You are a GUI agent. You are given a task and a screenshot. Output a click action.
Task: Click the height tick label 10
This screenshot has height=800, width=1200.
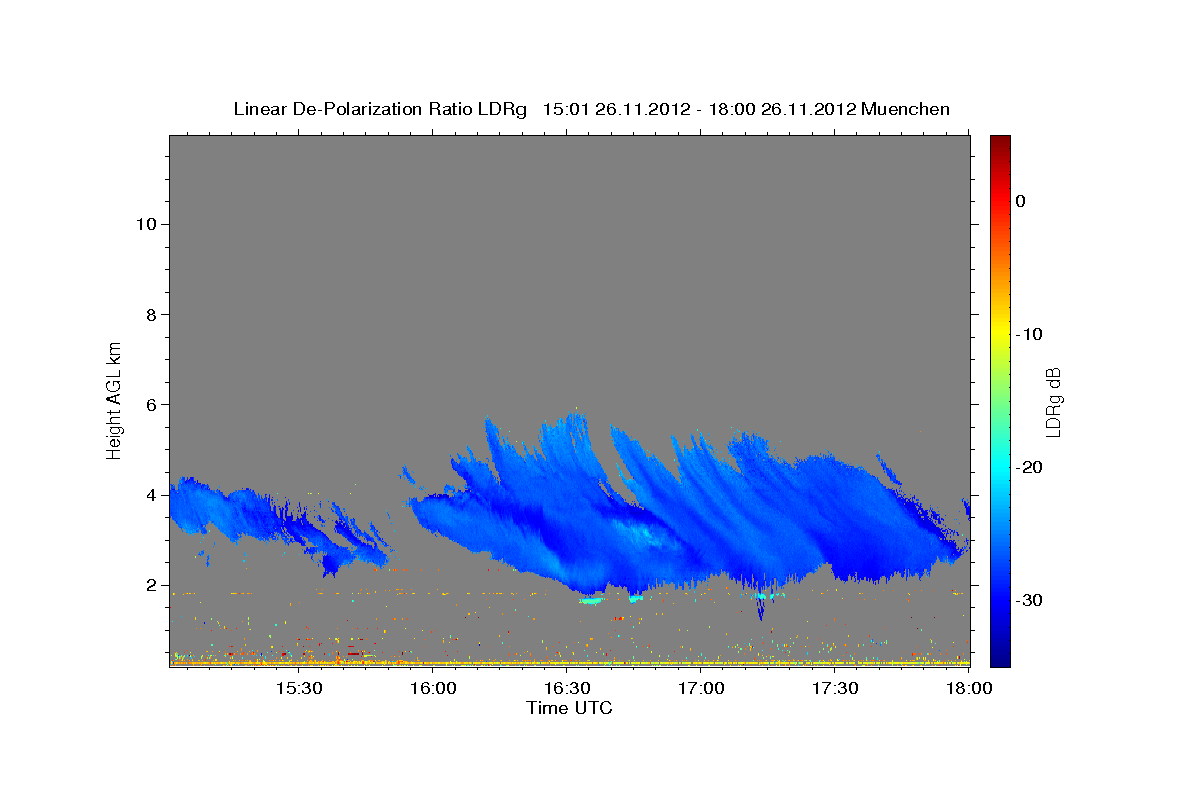coord(145,224)
